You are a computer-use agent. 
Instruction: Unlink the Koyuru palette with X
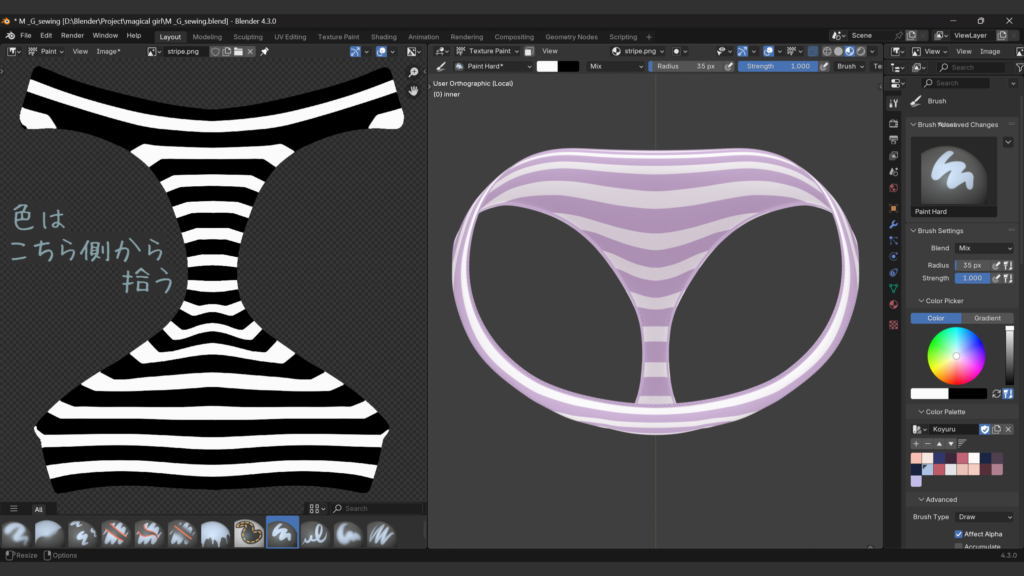pos(1008,429)
